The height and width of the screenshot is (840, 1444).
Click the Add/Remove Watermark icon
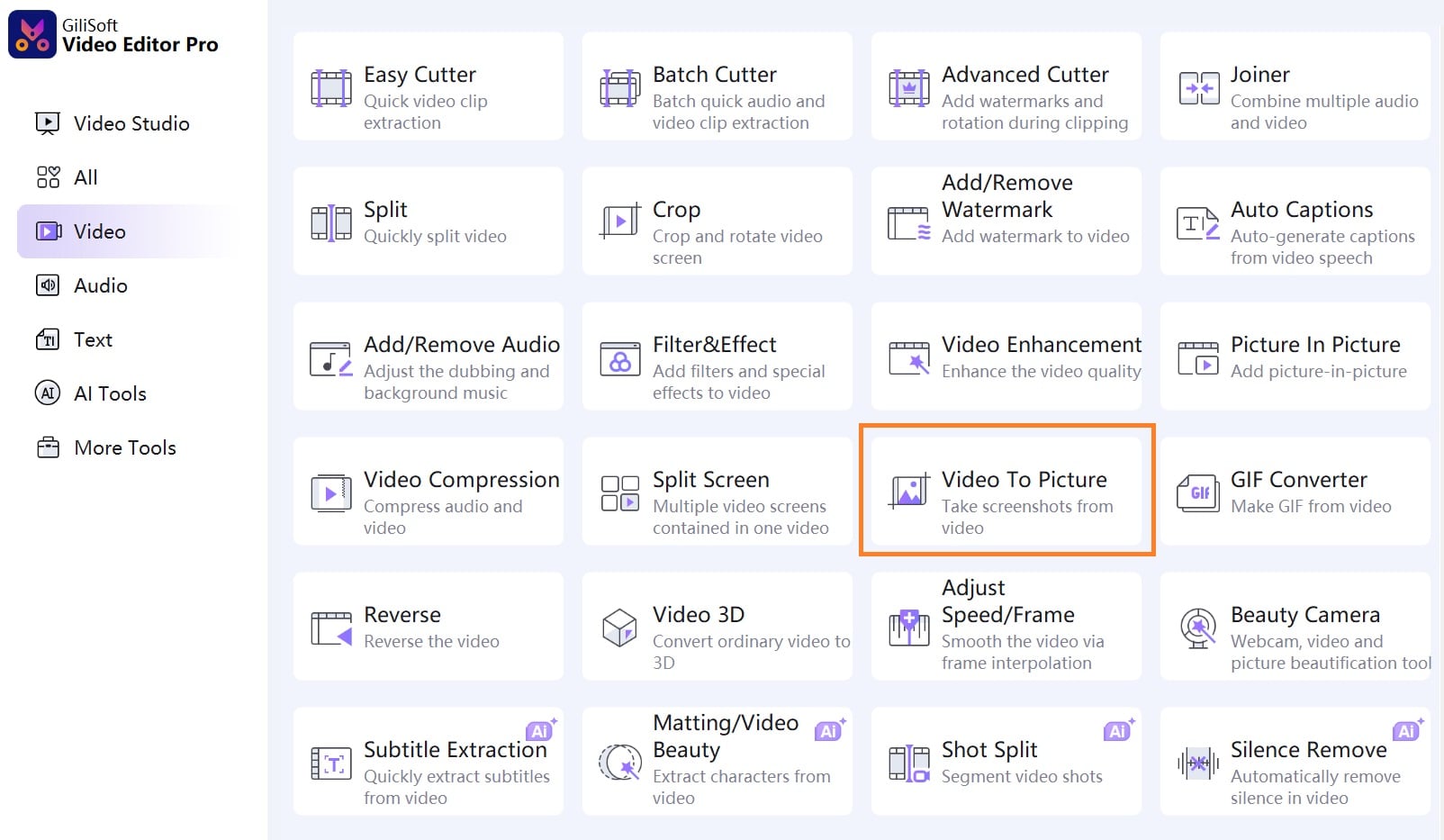909,223
